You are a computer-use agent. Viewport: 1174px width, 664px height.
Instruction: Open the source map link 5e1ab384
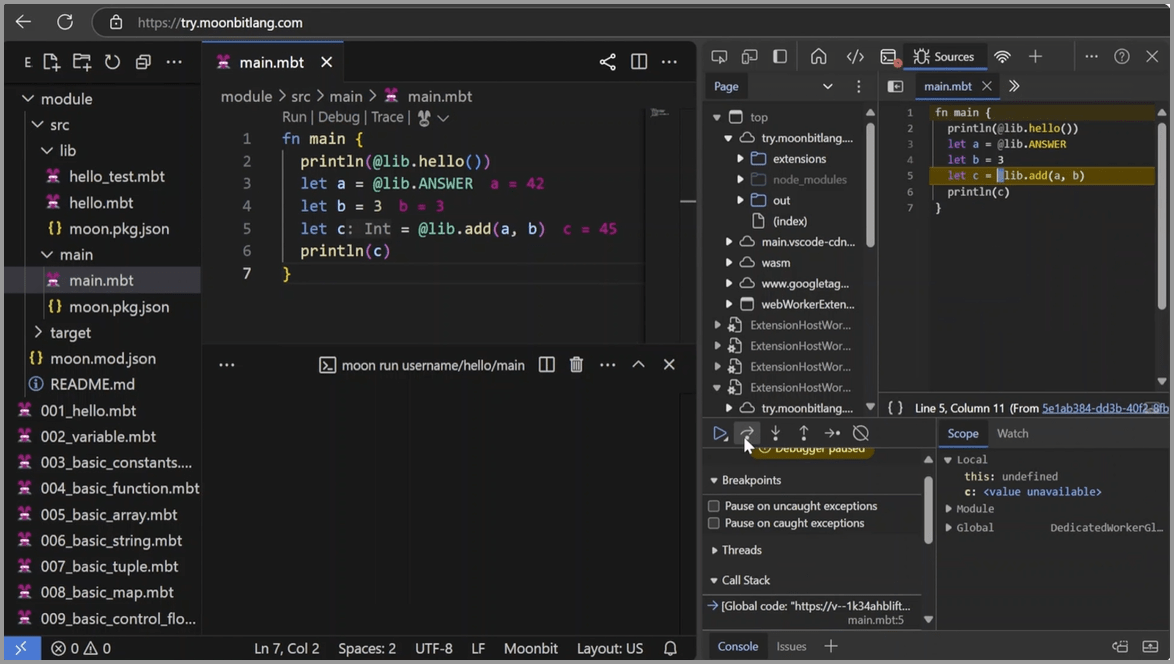click(x=1105, y=408)
